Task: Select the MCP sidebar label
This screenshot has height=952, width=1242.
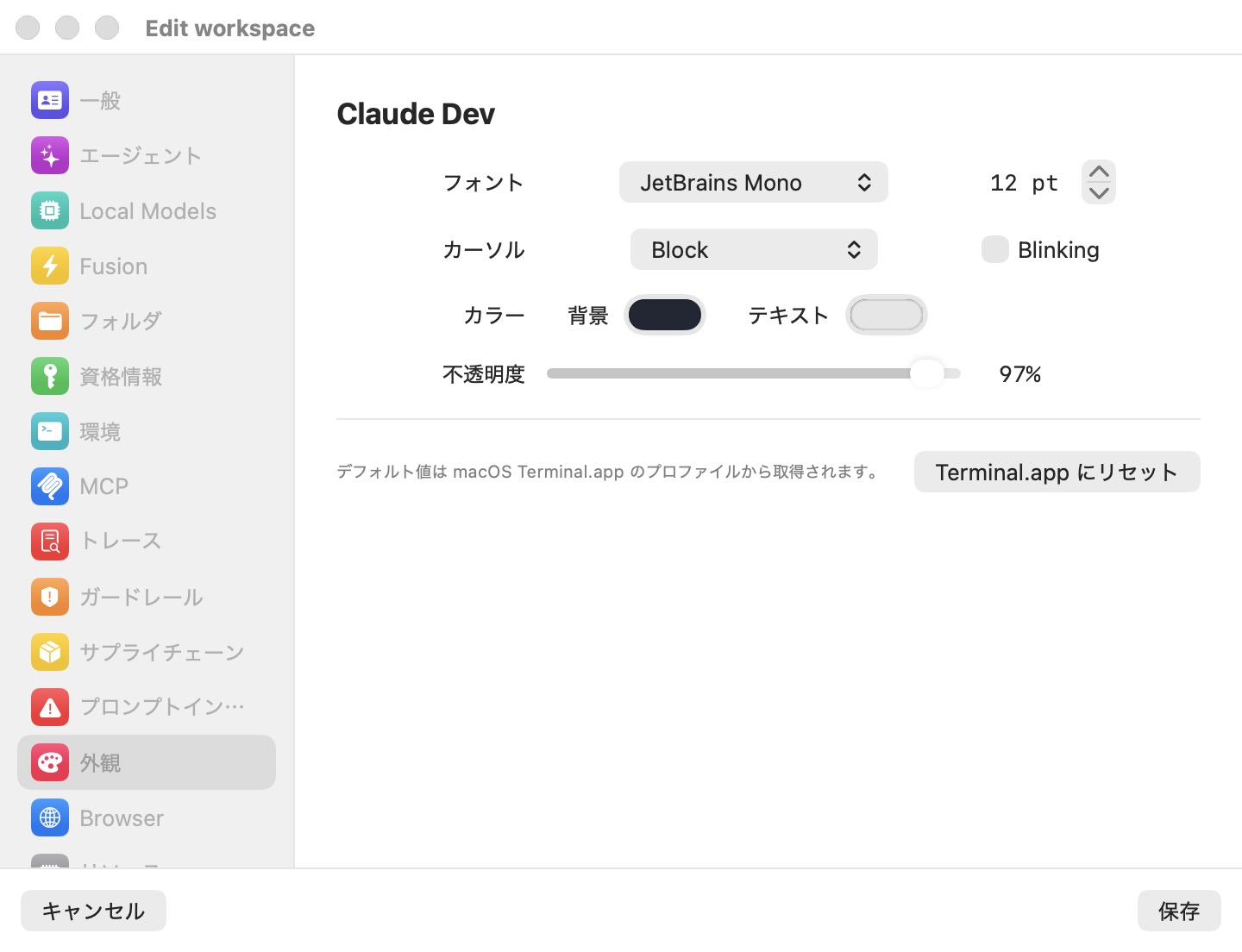Action: pos(103,486)
